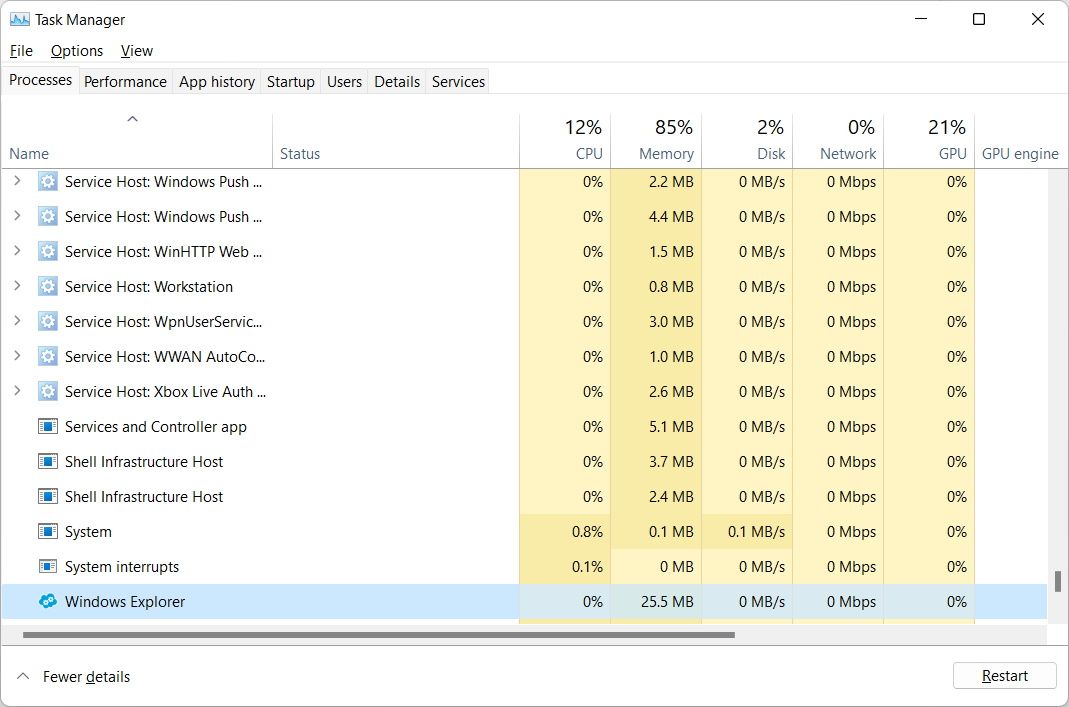Click the Shell Infrastructure Host 2.4 MB icon
The width and height of the screenshot is (1069, 707).
pos(48,496)
